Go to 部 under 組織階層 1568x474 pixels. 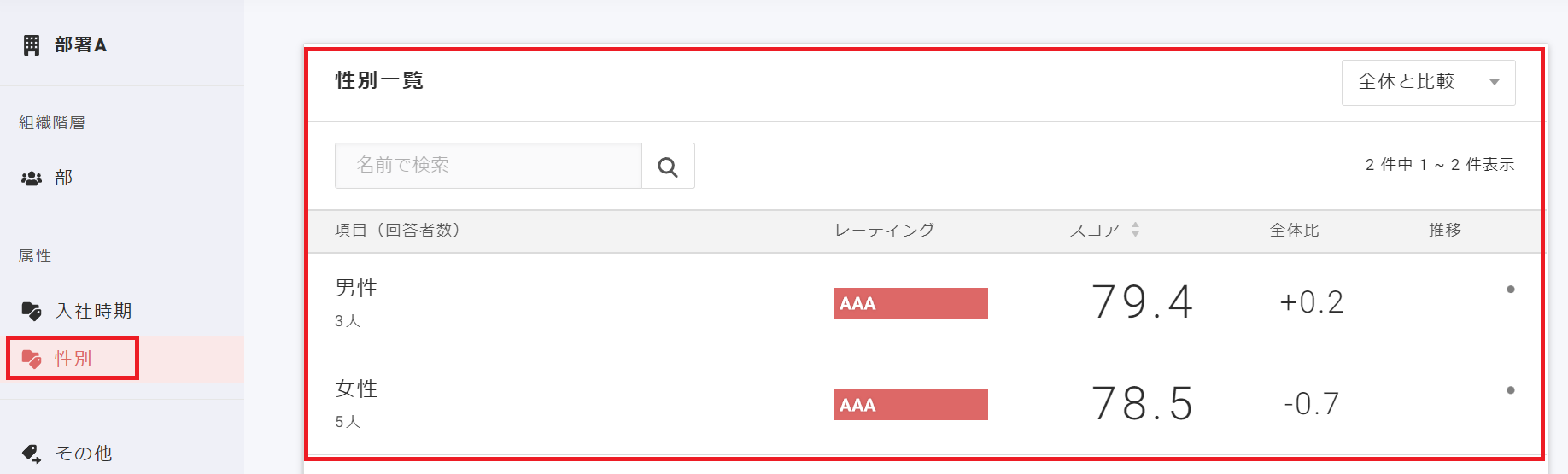pyautogui.click(x=64, y=178)
